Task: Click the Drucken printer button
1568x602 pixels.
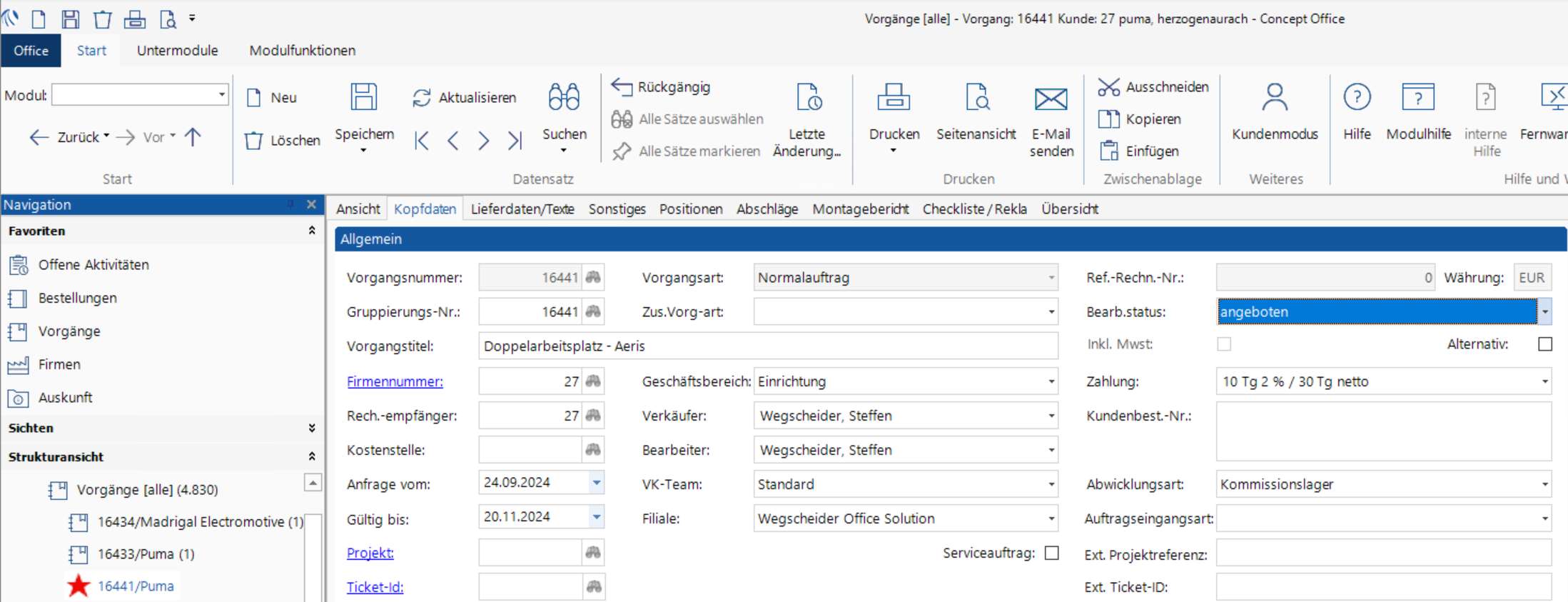Action: tap(894, 118)
